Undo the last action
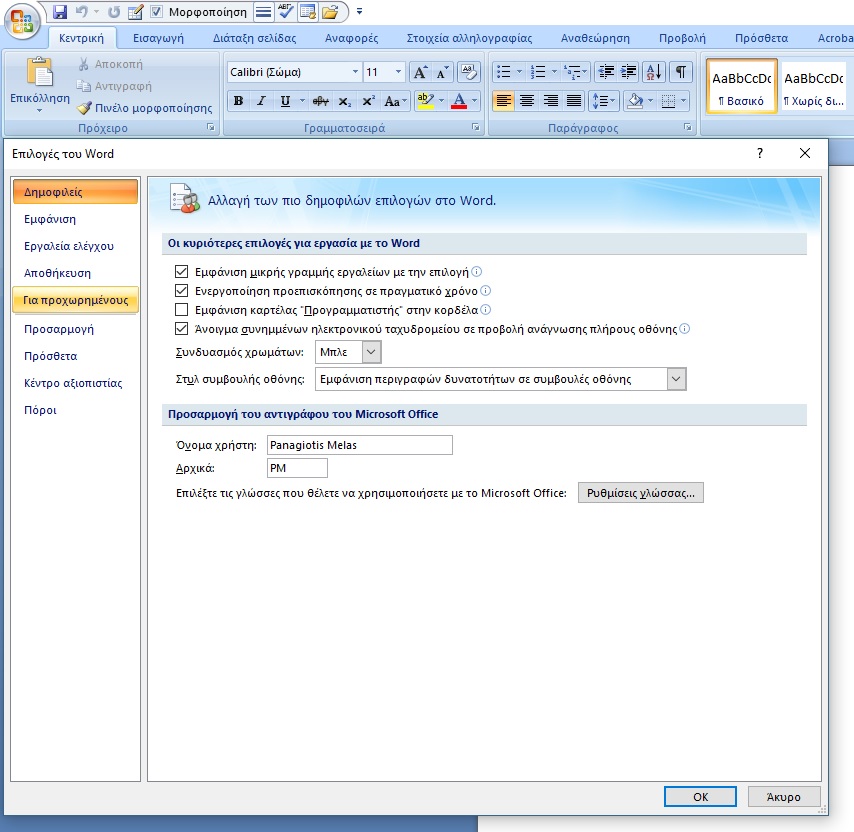 click(x=82, y=11)
